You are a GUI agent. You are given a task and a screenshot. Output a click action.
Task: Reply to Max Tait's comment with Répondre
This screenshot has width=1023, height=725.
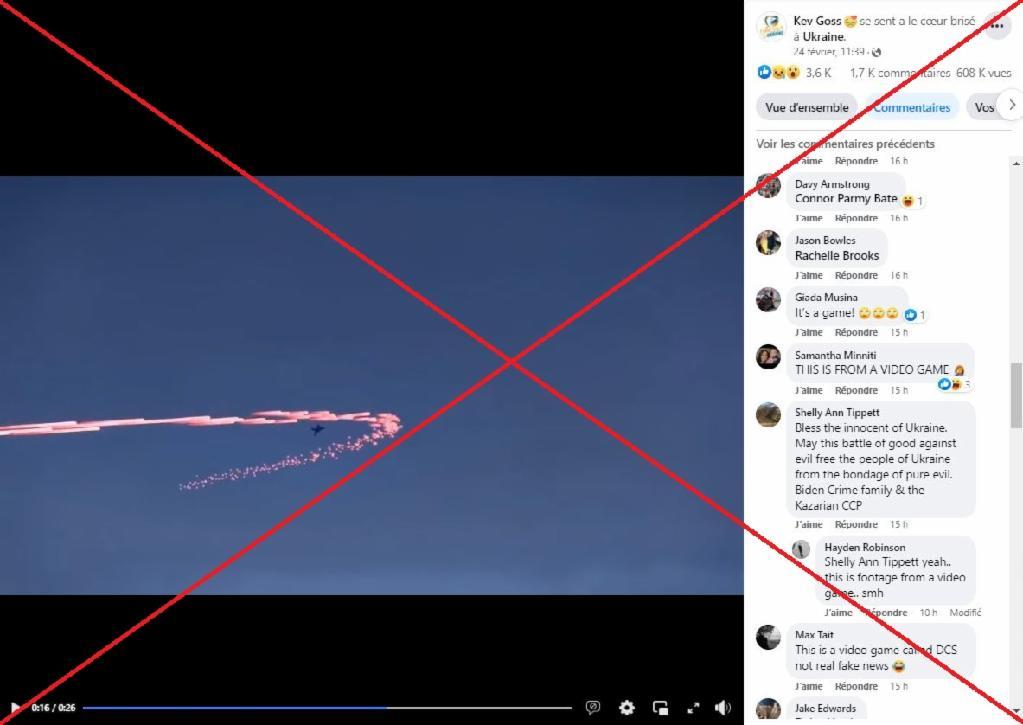click(856, 686)
